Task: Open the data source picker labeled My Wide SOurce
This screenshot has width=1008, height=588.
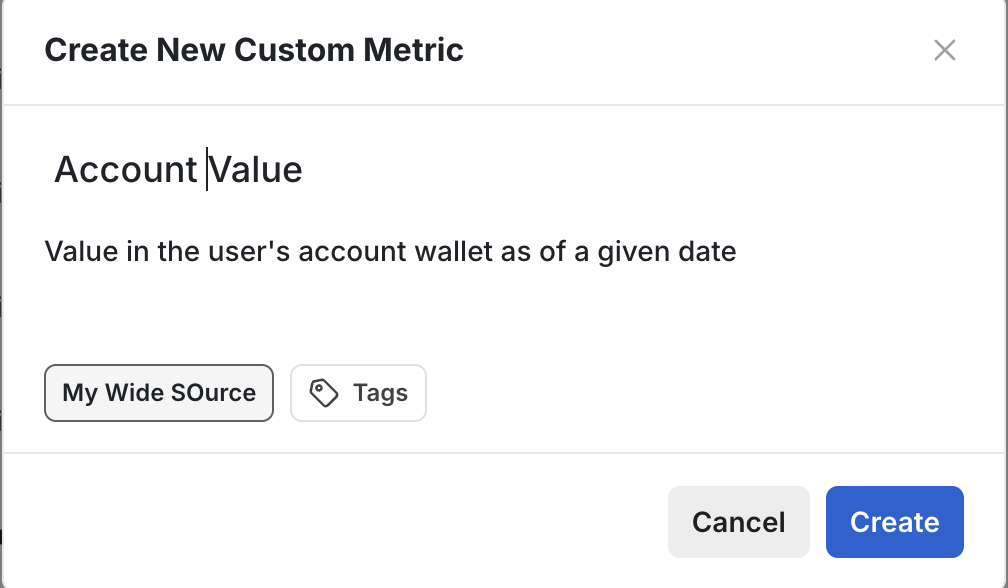Action: [x=158, y=392]
